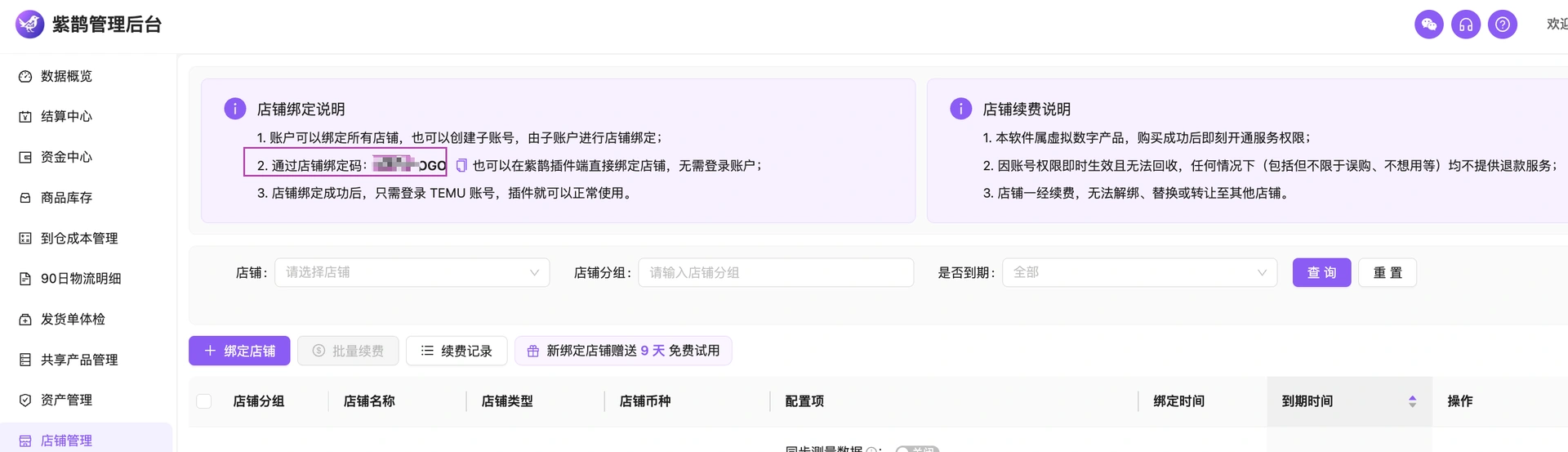Open the question mark help icon
Viewport: 1568px width, 452px height.
(1503, 25)
